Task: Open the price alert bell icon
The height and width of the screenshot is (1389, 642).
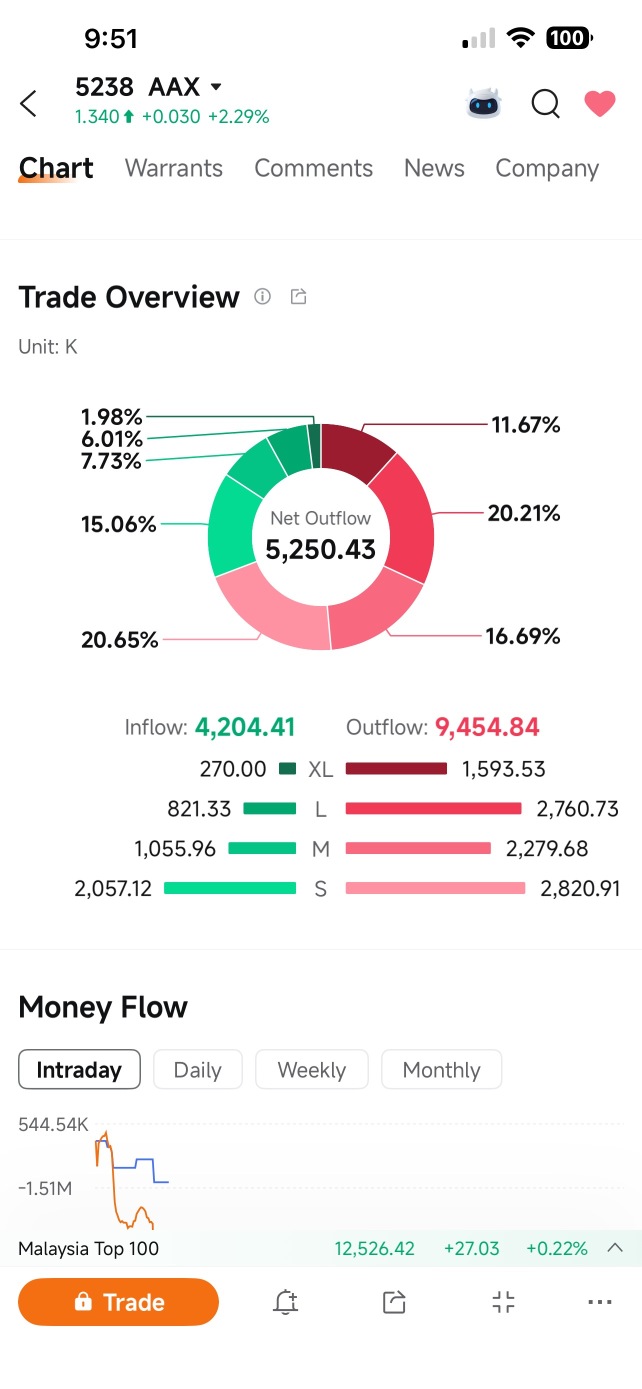Action: 286,1302
